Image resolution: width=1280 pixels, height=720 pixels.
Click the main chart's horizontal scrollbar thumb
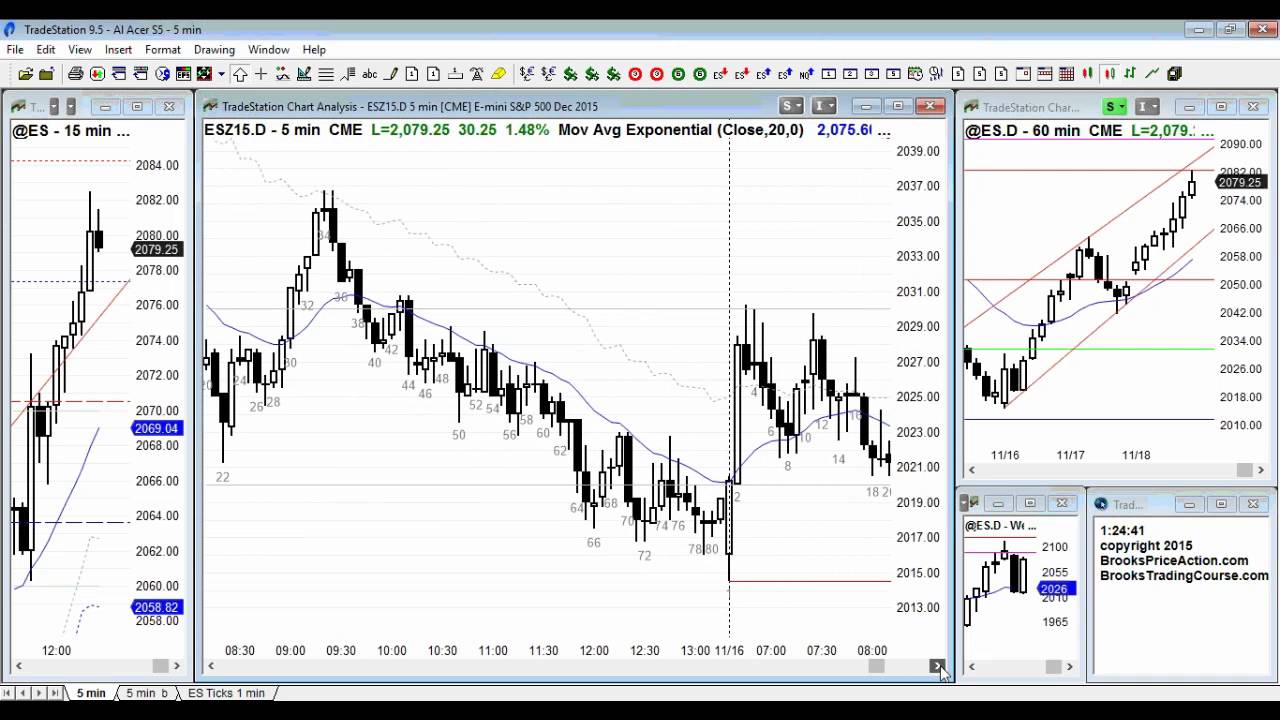[x=876, y=666]
